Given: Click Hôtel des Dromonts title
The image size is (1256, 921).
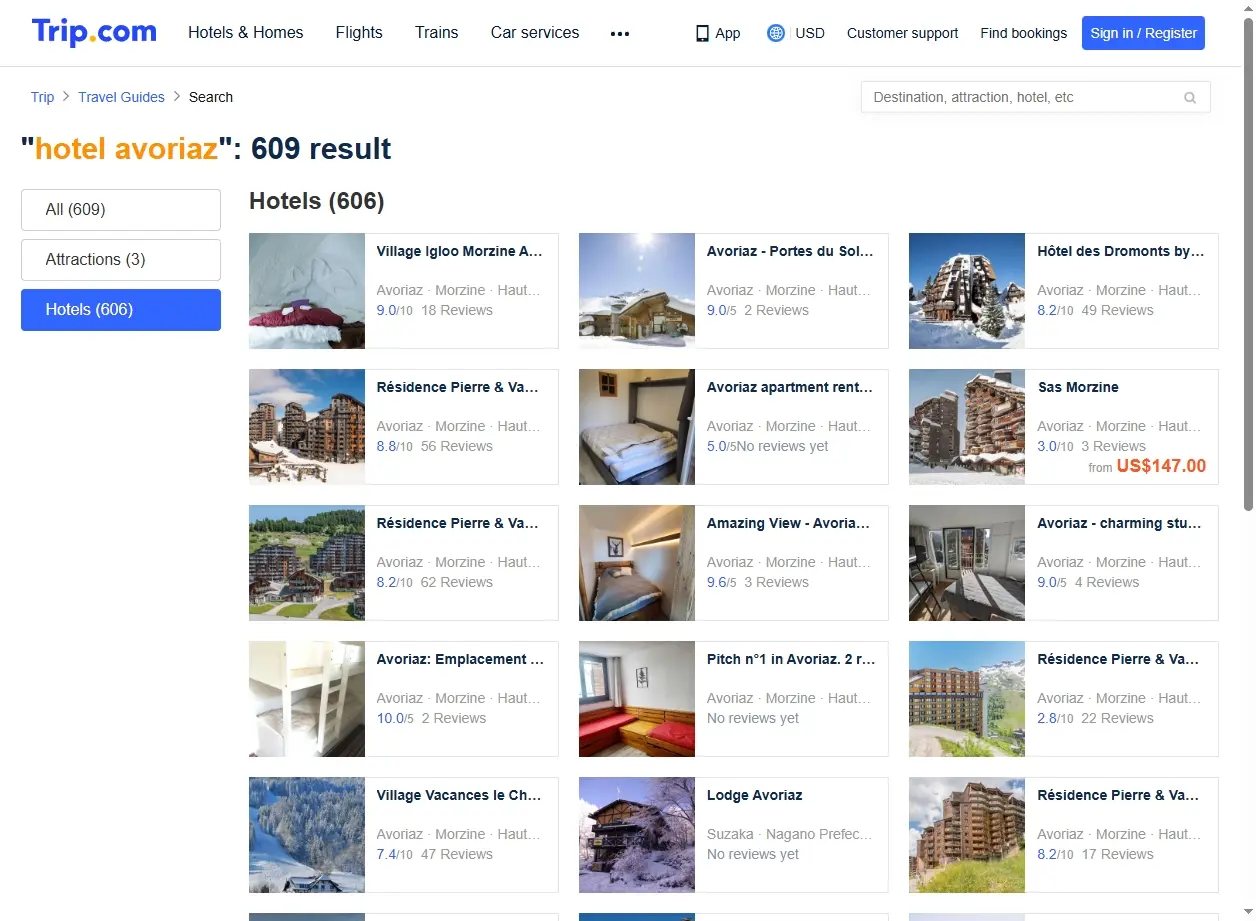Looking at the screenshot, I should click(1121, 252).
